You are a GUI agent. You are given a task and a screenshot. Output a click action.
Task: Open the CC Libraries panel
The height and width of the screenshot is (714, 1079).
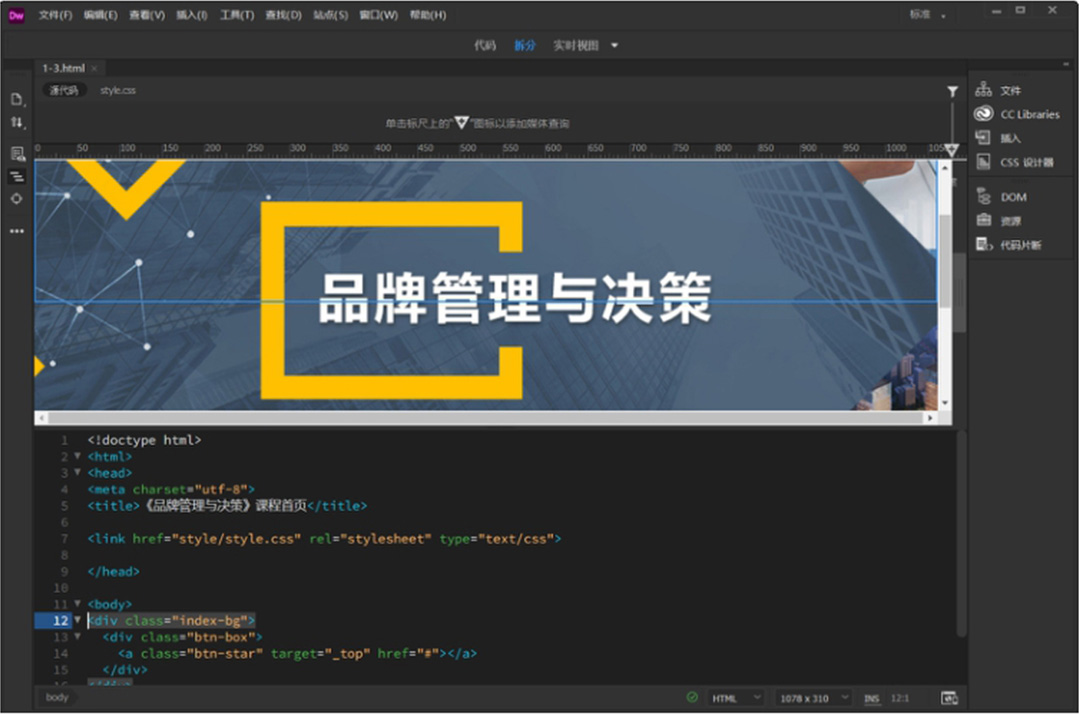1018,114
